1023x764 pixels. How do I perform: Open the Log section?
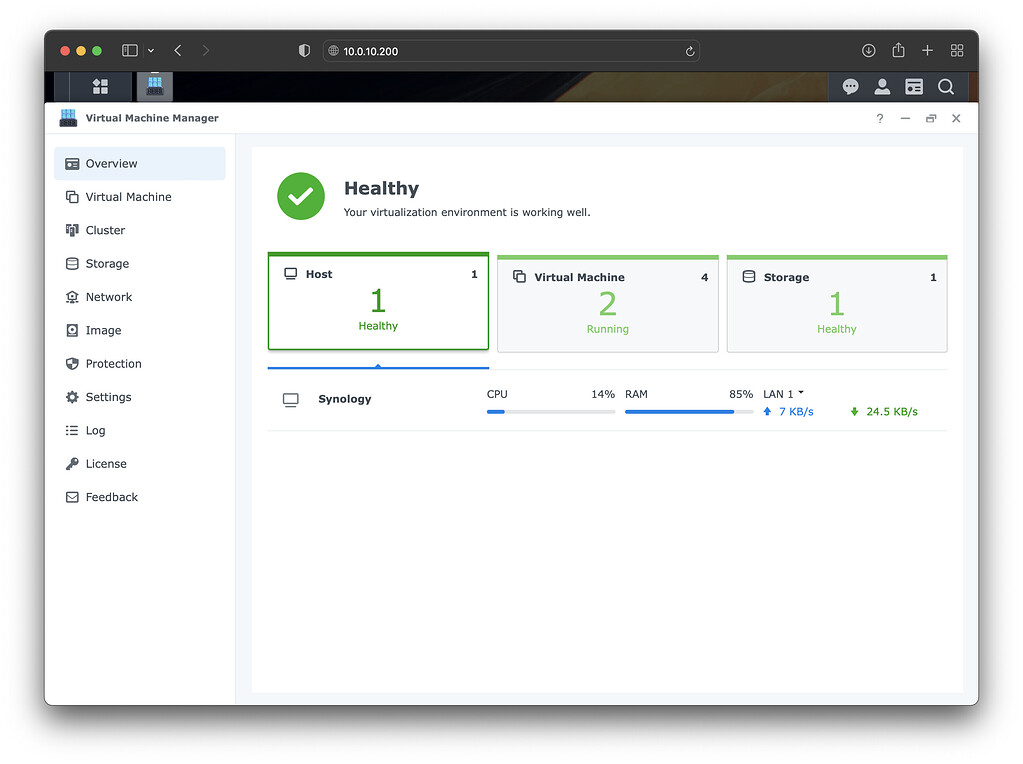point(96,430)
